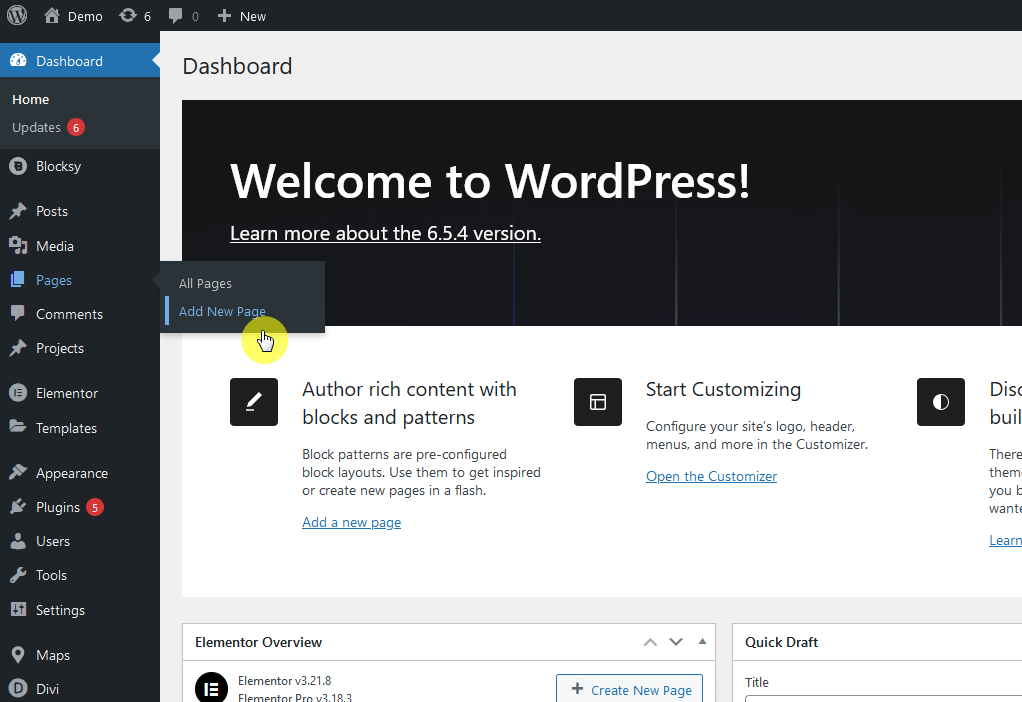Click the half-circle styles icon tile
This screenshot has width=1022, height=702.
pos(941,402)
